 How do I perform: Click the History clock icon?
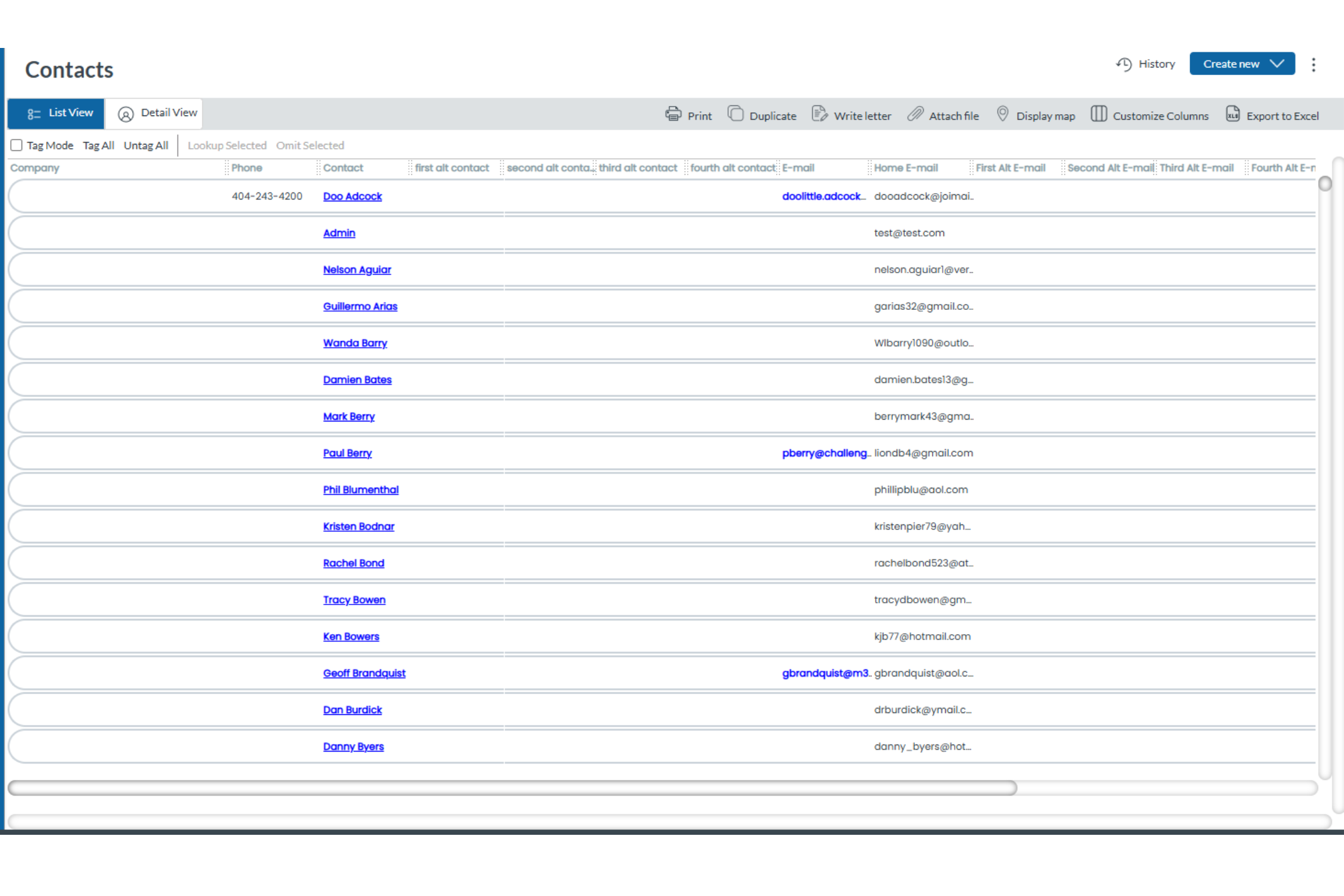(1124, 64)
